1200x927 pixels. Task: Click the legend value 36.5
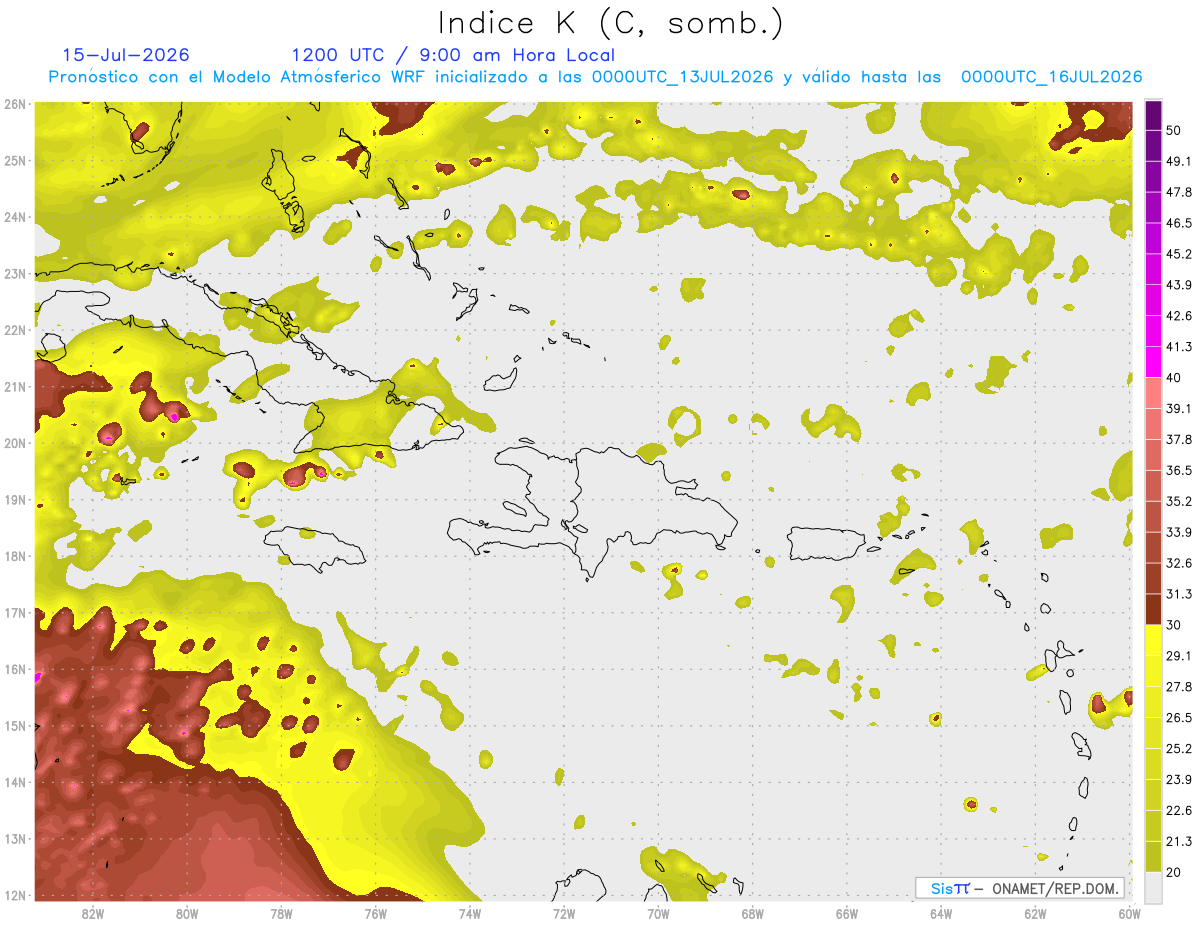1179,470
